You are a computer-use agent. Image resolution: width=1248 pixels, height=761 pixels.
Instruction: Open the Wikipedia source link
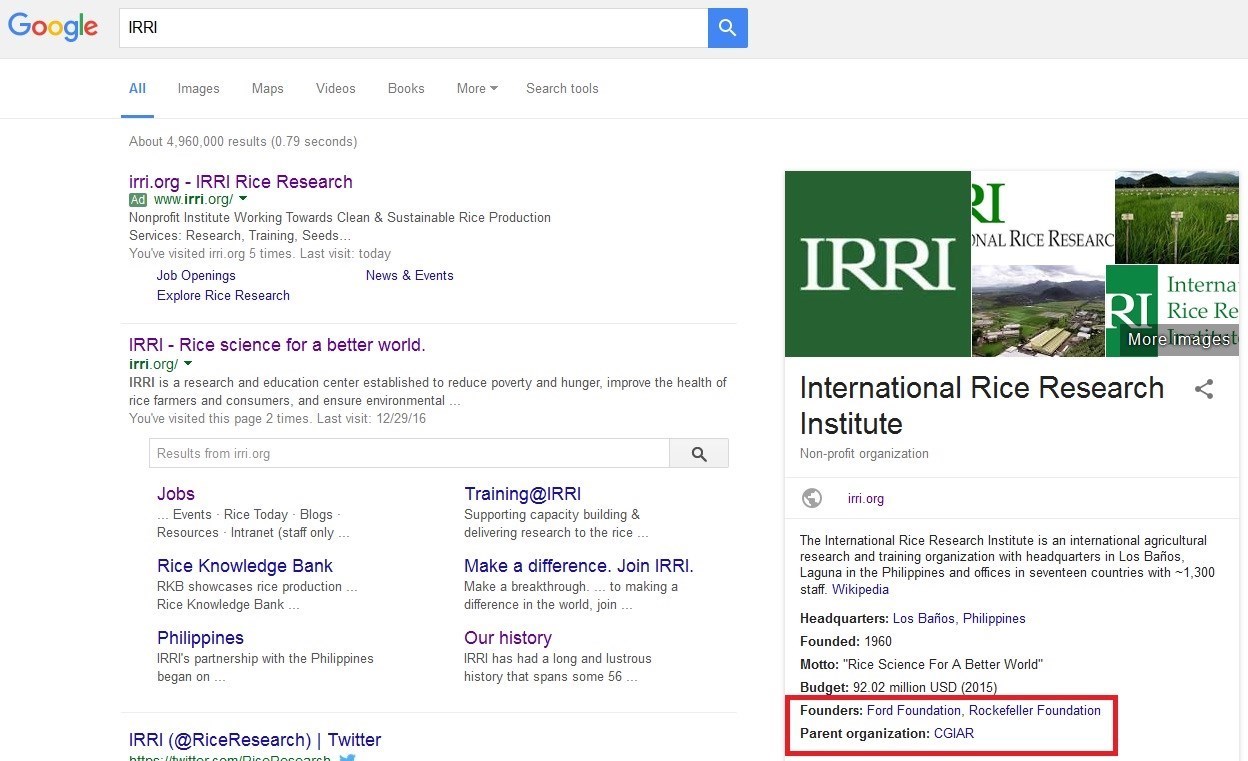click(860, 589)
